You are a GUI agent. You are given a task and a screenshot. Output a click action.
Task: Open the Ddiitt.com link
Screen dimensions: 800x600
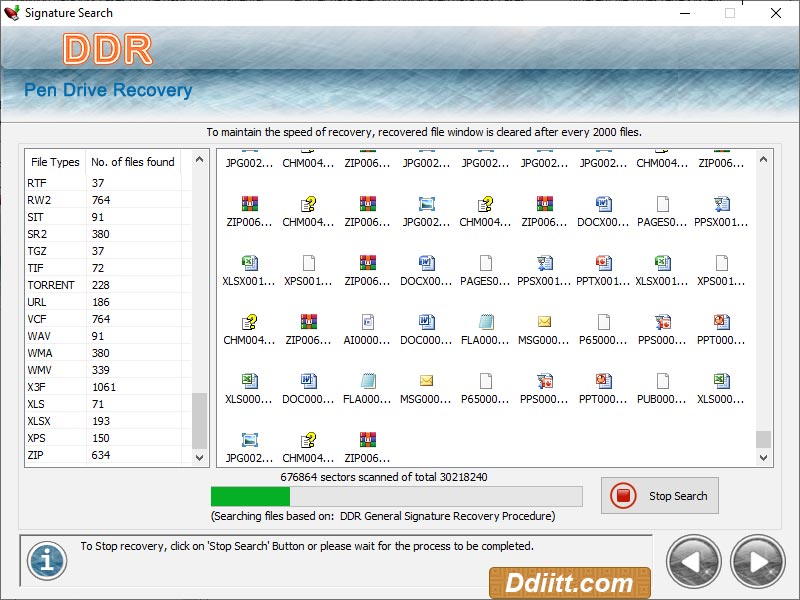pyautogui.click(x=570, y=582)
